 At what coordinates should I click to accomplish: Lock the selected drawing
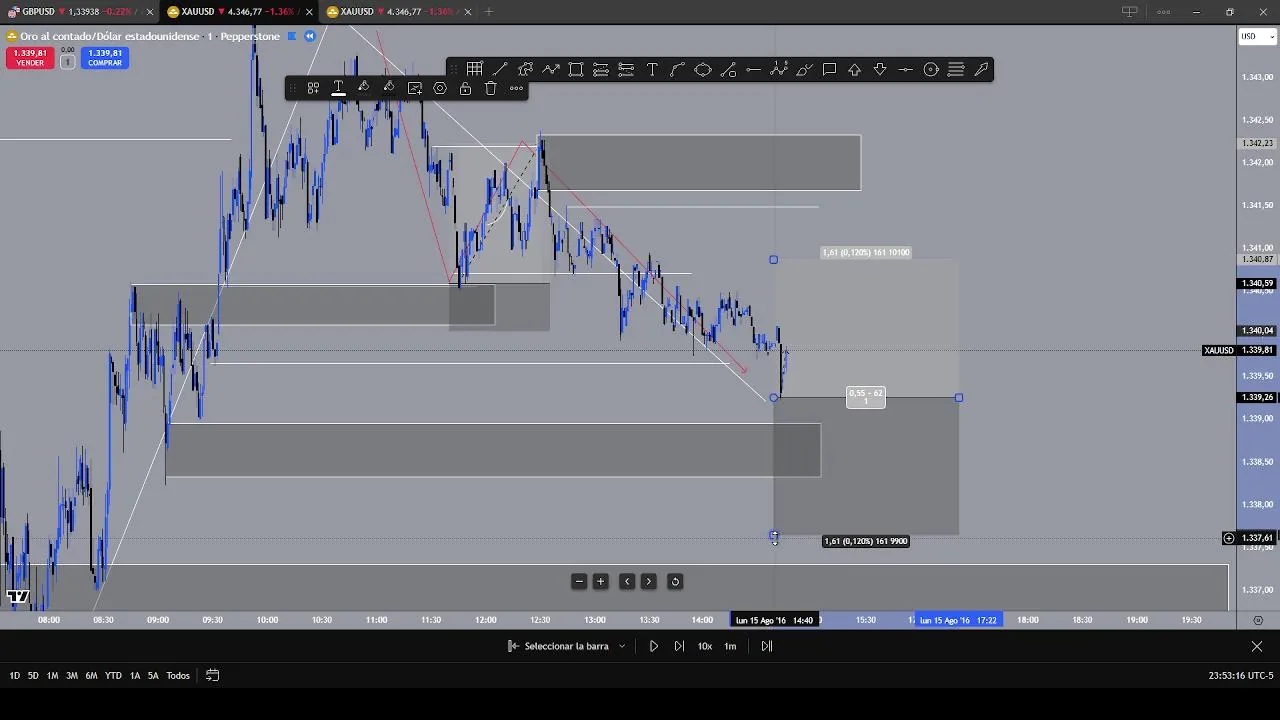coord(465,88)
